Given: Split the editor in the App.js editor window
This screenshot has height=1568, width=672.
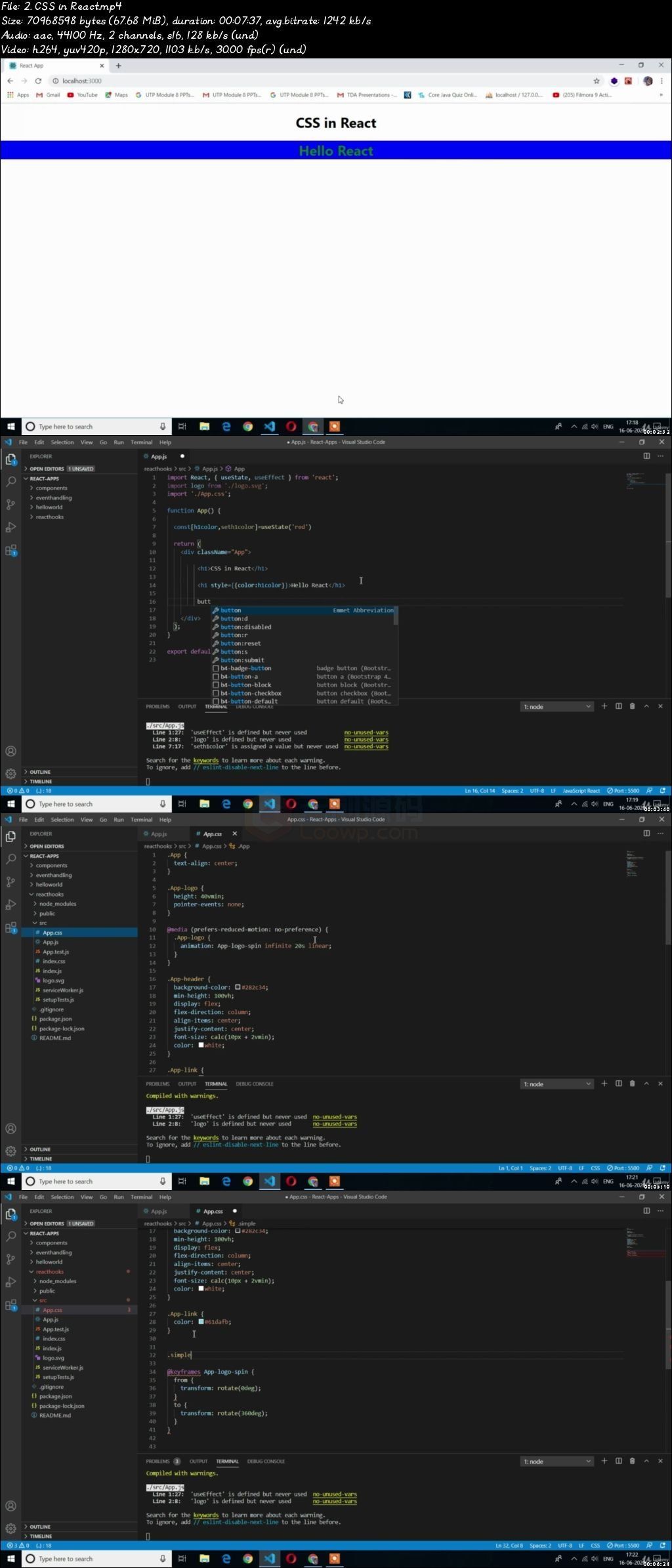Looking at the screenshot, I should click(x=646, y=456).
